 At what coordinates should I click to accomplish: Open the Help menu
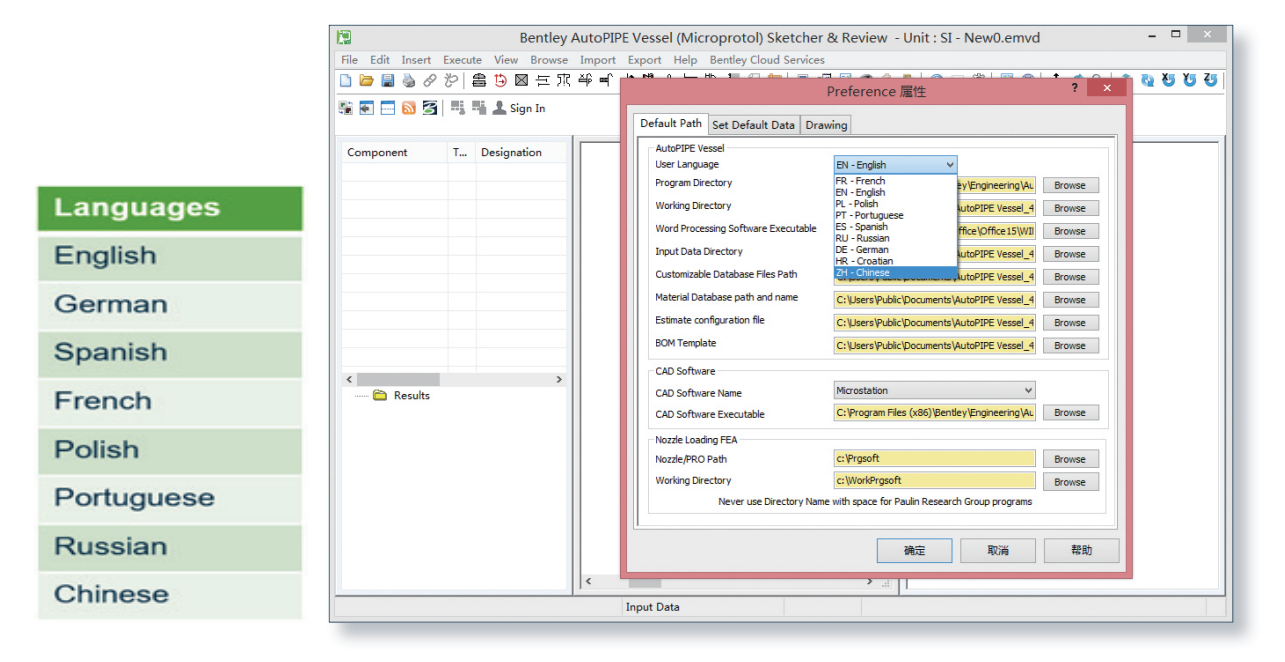tap(685, 60)
